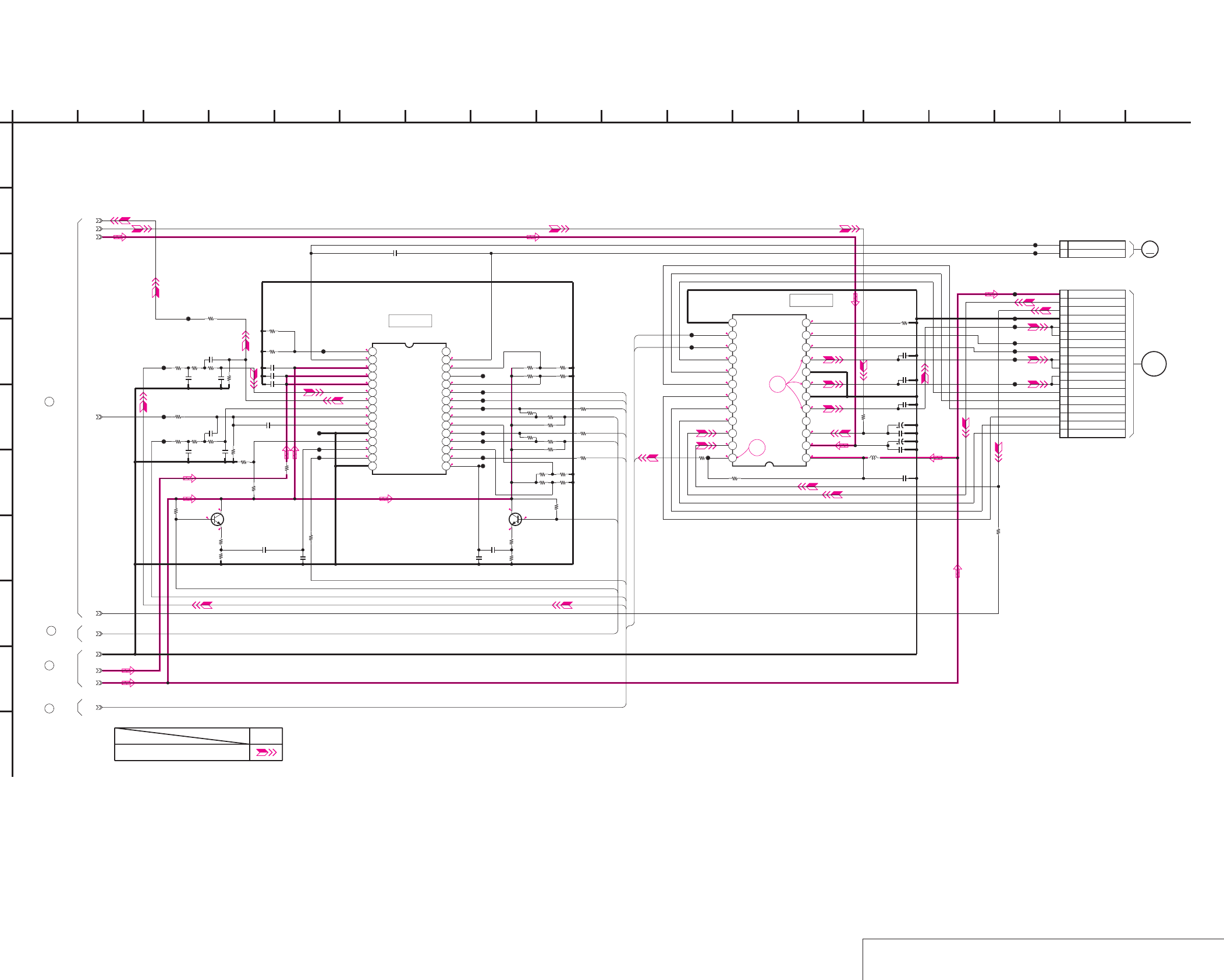The height and width of the screenshot is (980, 1224).
Task: Click the capacitor symbol on the long line above the left IC
Action: pos(395,253)
